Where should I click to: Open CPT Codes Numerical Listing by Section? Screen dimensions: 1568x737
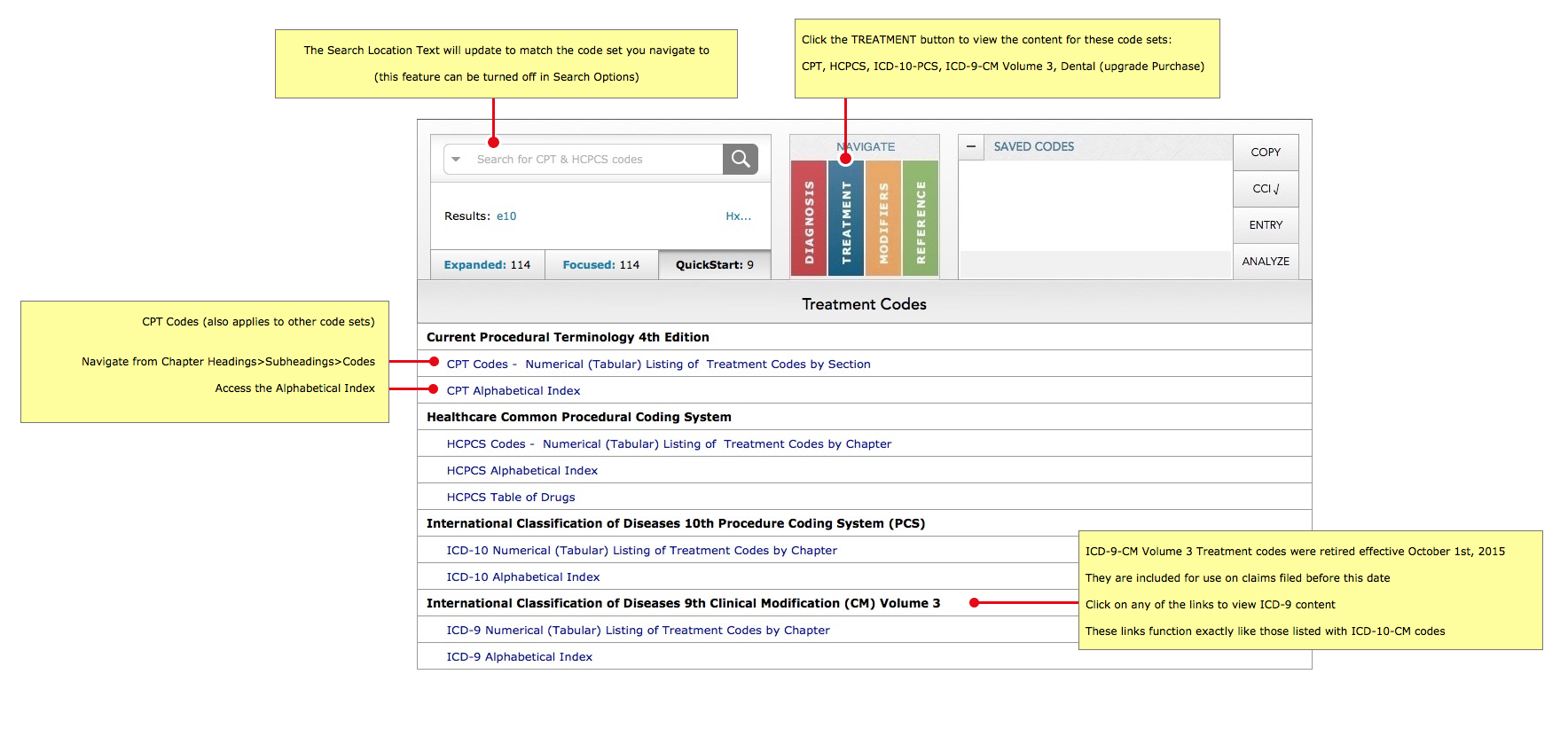[658, 365]
